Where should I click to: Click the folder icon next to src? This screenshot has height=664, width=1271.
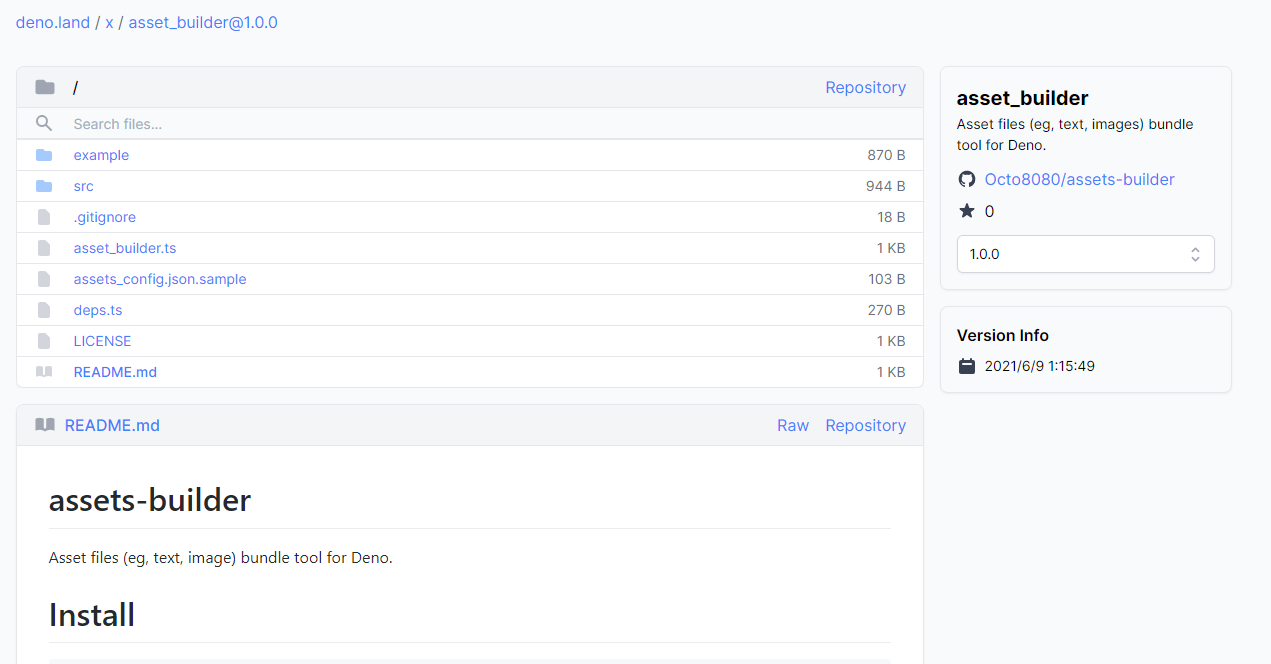(x=44, y=186)
